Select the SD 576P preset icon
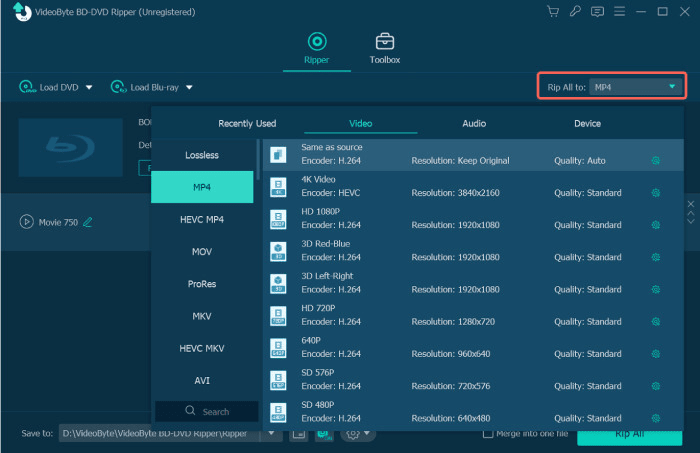 pos(278,380)
